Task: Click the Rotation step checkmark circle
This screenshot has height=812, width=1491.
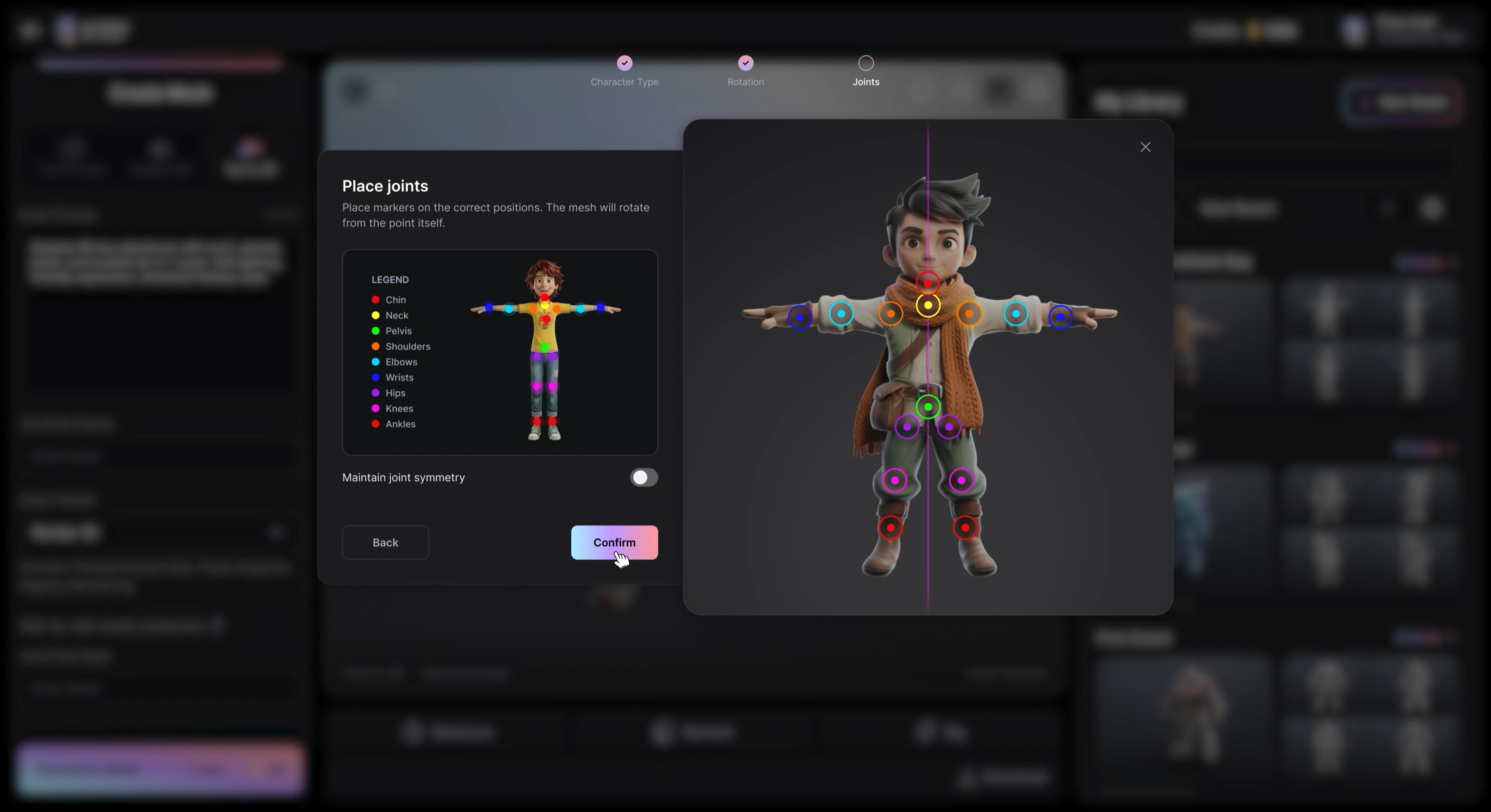Action: 745,63
